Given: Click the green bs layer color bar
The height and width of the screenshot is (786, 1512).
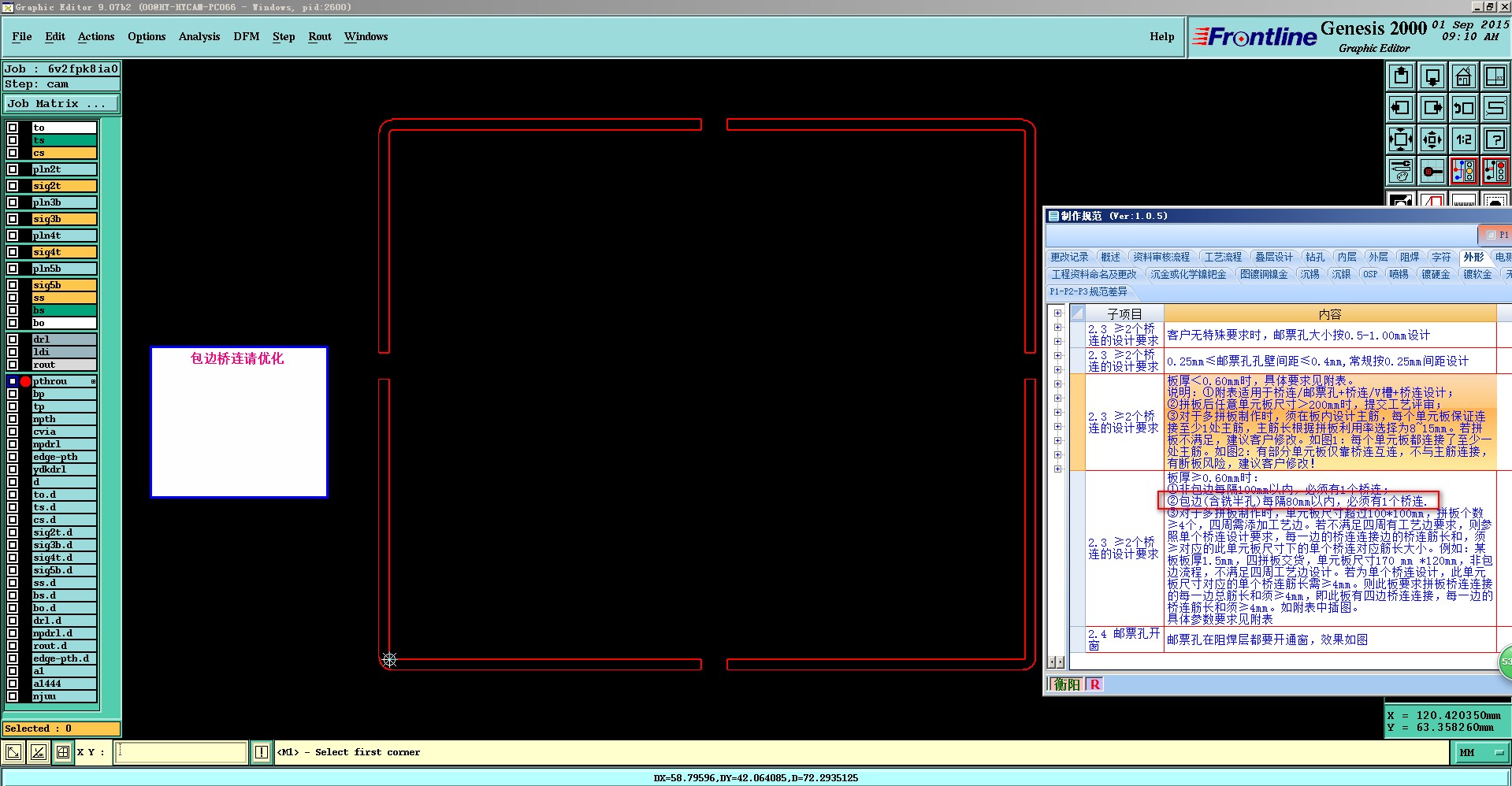Looking at the screenshot, I should coord(64,310).
